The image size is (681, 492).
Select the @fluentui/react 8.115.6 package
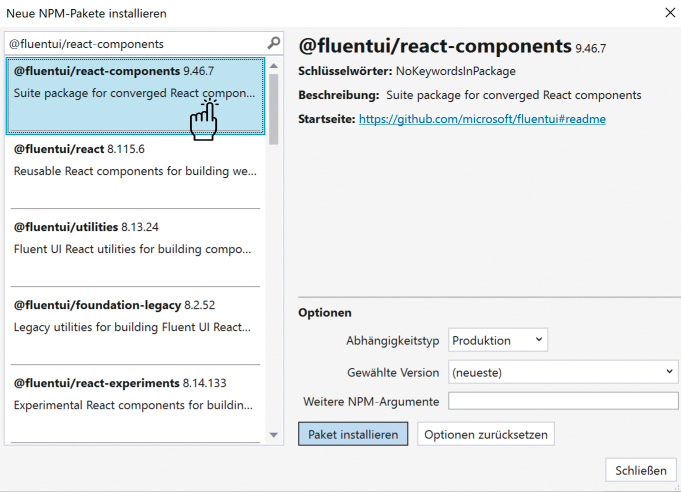pyautogui.click(x=135, y=173)
